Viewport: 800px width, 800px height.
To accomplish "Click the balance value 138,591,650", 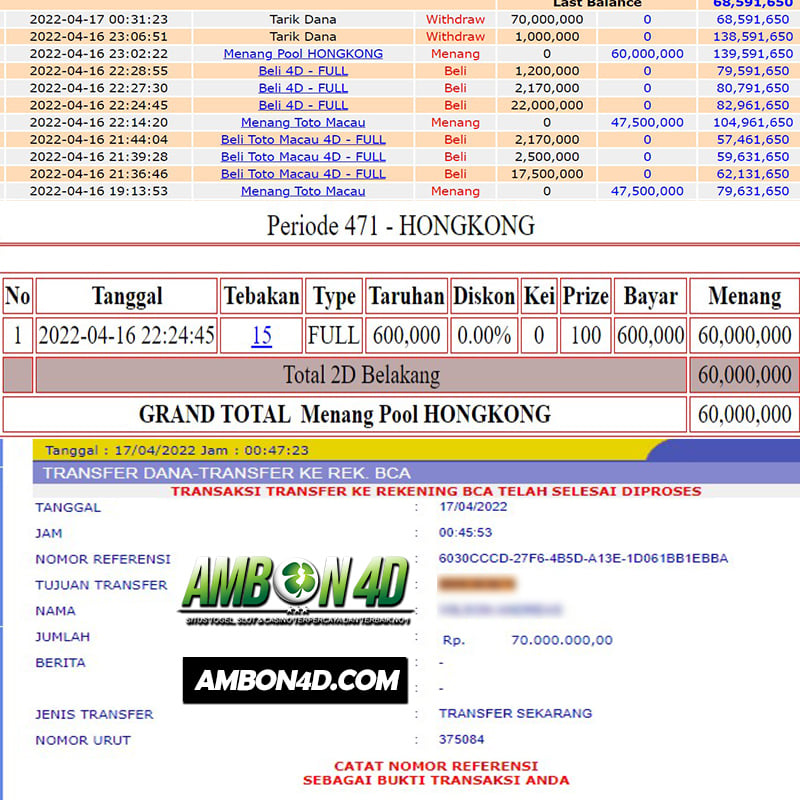I will (753, 37).
